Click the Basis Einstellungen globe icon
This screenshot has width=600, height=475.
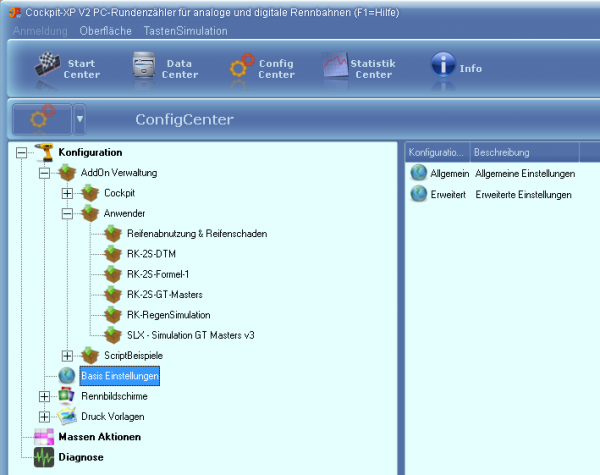[x=67, y=375]
